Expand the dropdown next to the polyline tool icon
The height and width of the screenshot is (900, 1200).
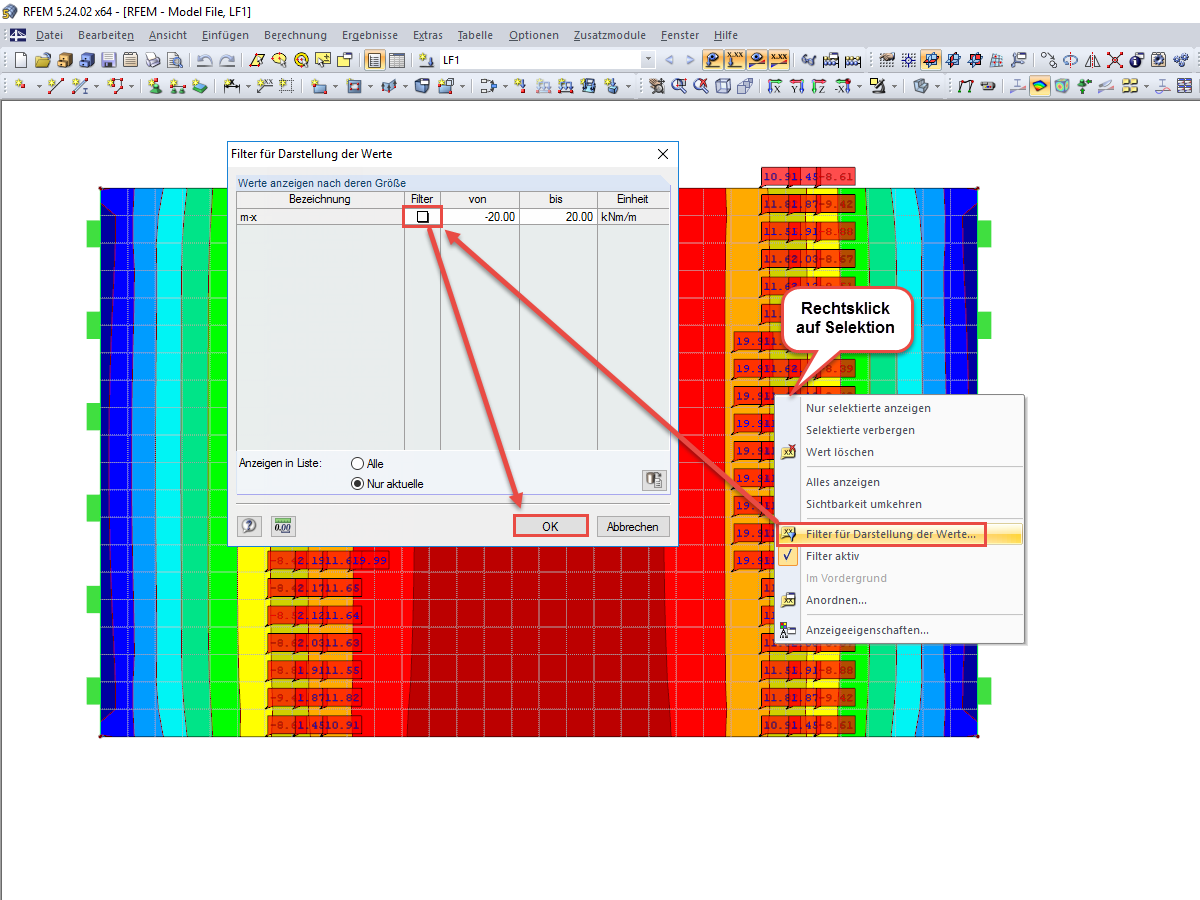(131, 86)
